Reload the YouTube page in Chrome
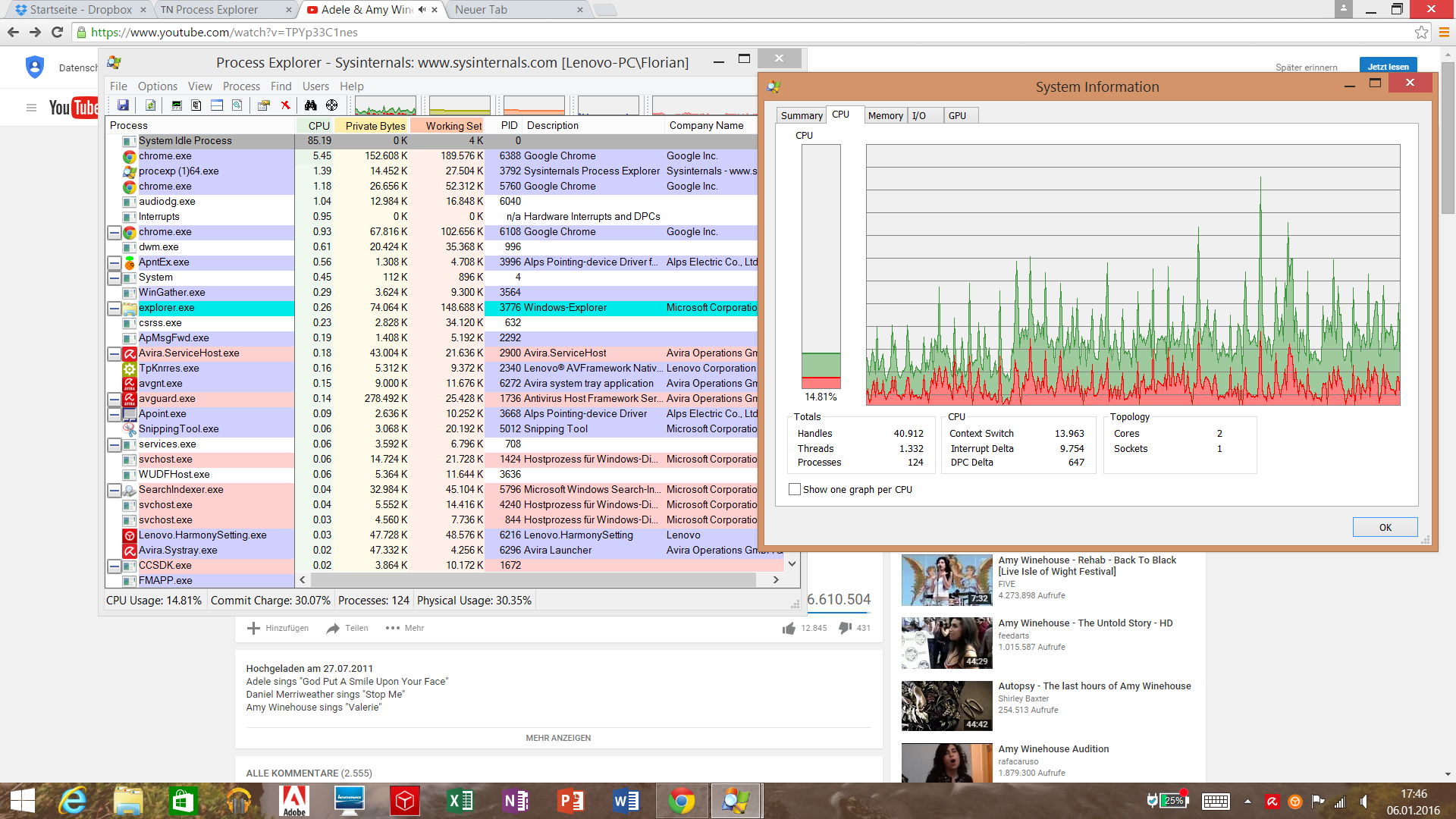 click(x=57, y=32)
